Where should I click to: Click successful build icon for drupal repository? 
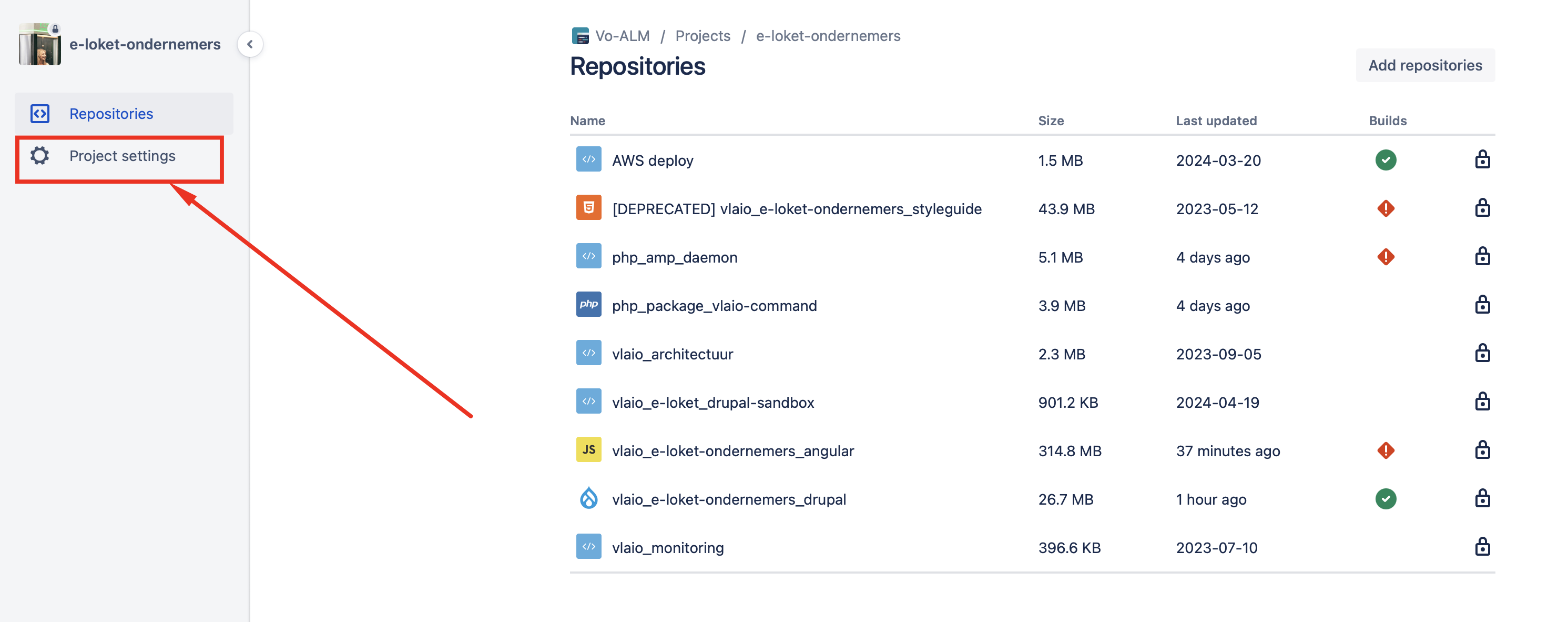click(x=1385, y=499)
